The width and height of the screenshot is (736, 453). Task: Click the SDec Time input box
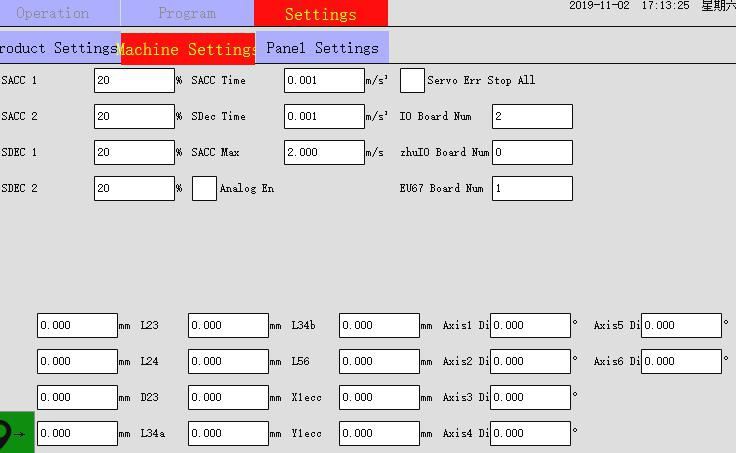(x=324, y=116)
